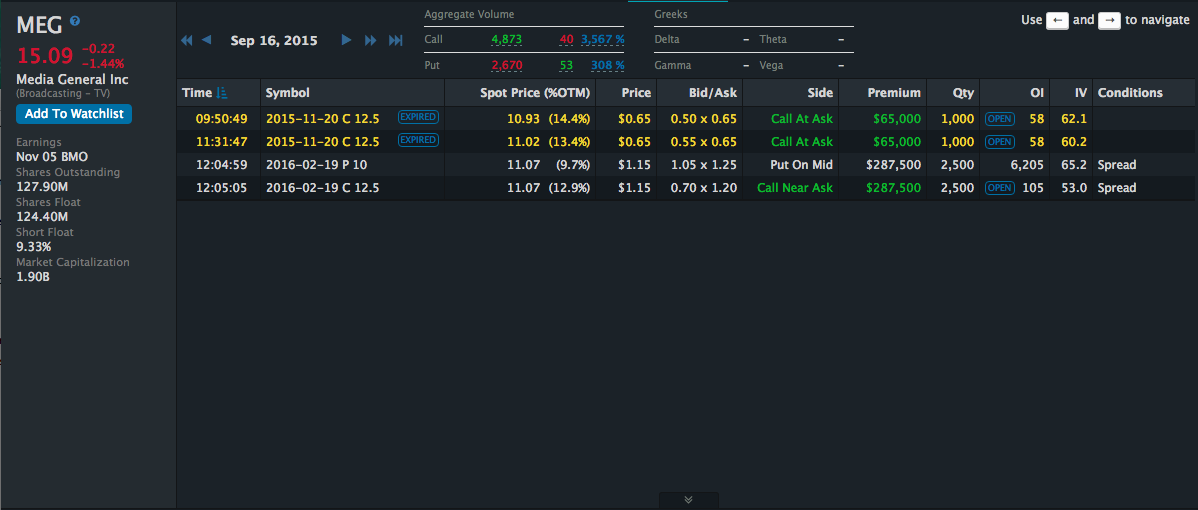This screenshot has height=510, width=1198.
Task: Click the Shares Float value 124.40M
Action: (x=42, y=217)
